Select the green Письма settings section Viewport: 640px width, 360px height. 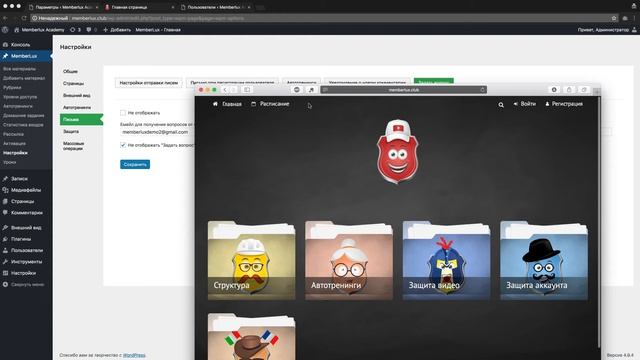coord(81,120)
